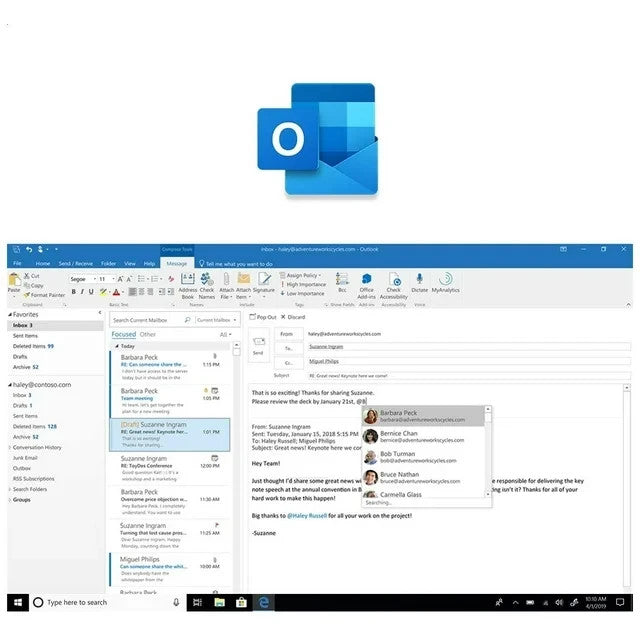
Task: Click the Signature icon
Action: tap(263, 282)
